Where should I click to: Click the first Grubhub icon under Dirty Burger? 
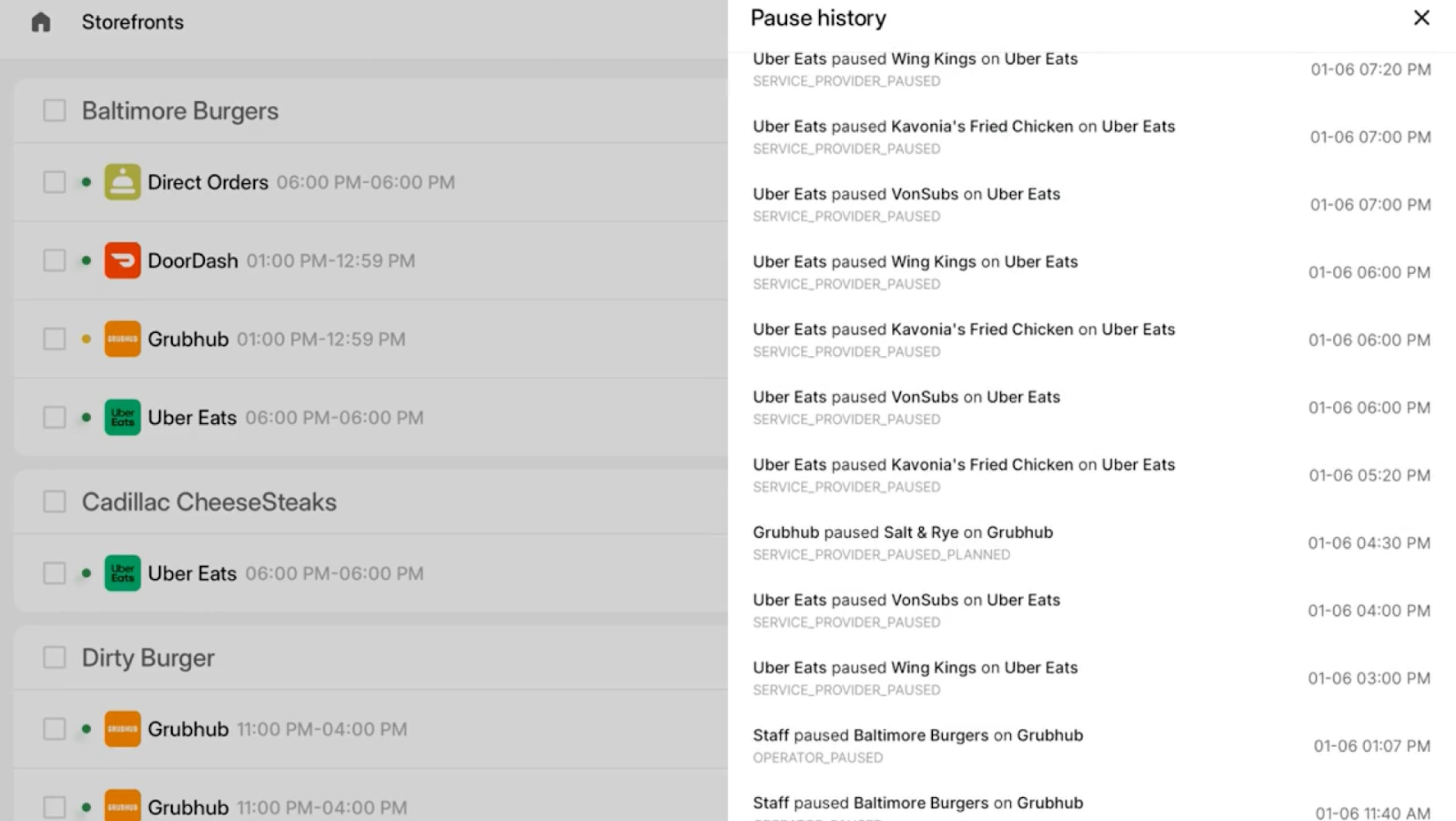pyautogui.click(x=122, y=729)
